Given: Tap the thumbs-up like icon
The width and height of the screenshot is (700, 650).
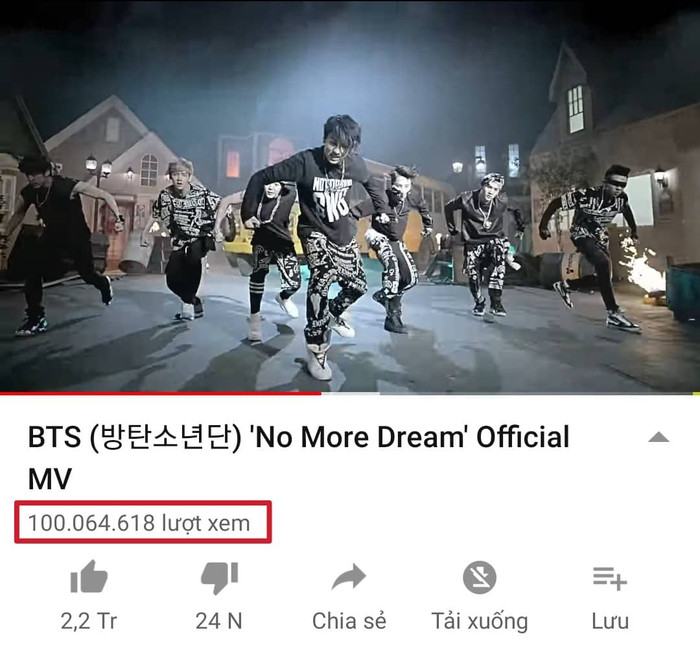Looking at the screenshot, I should [89, 577].
